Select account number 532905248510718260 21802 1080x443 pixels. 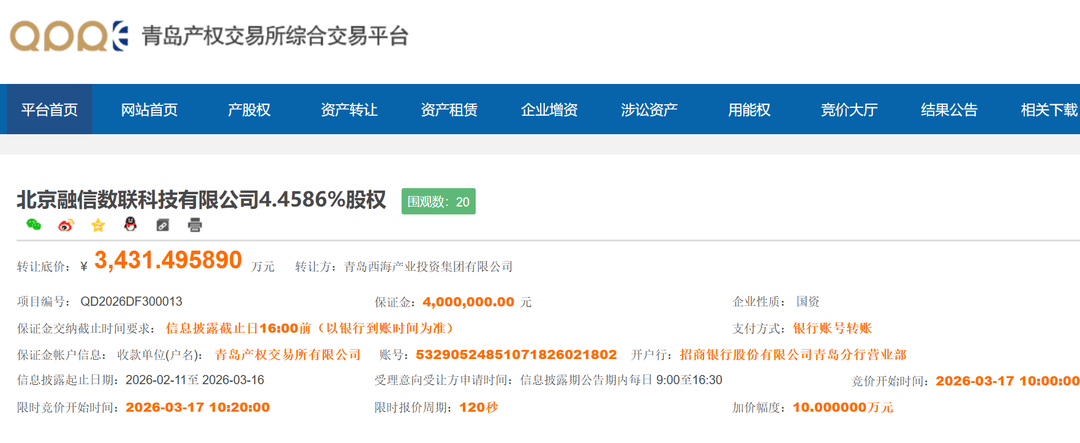pyautogui.click(x=517, y=355)
